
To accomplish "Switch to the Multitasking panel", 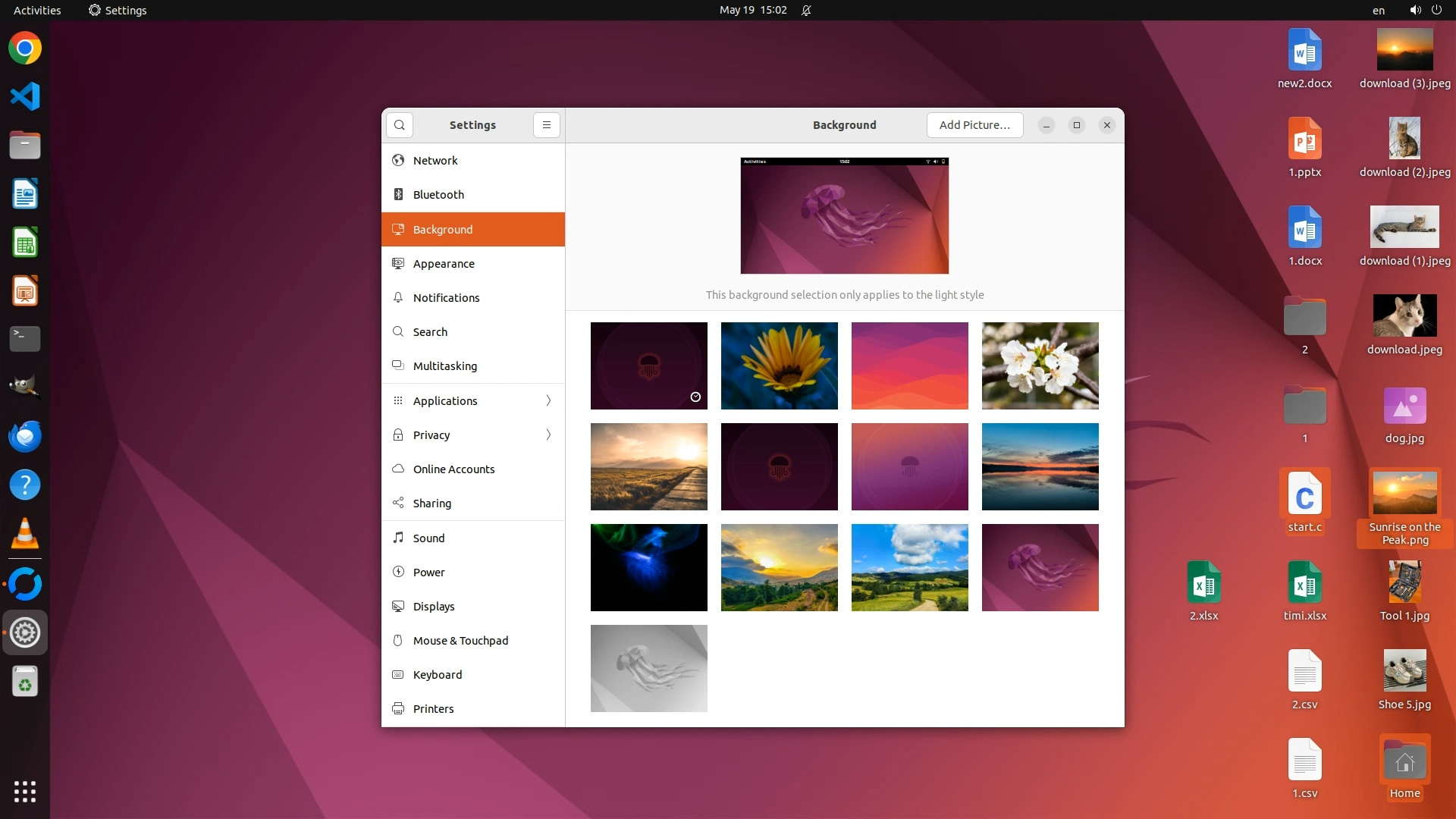I will pos(444,366).
